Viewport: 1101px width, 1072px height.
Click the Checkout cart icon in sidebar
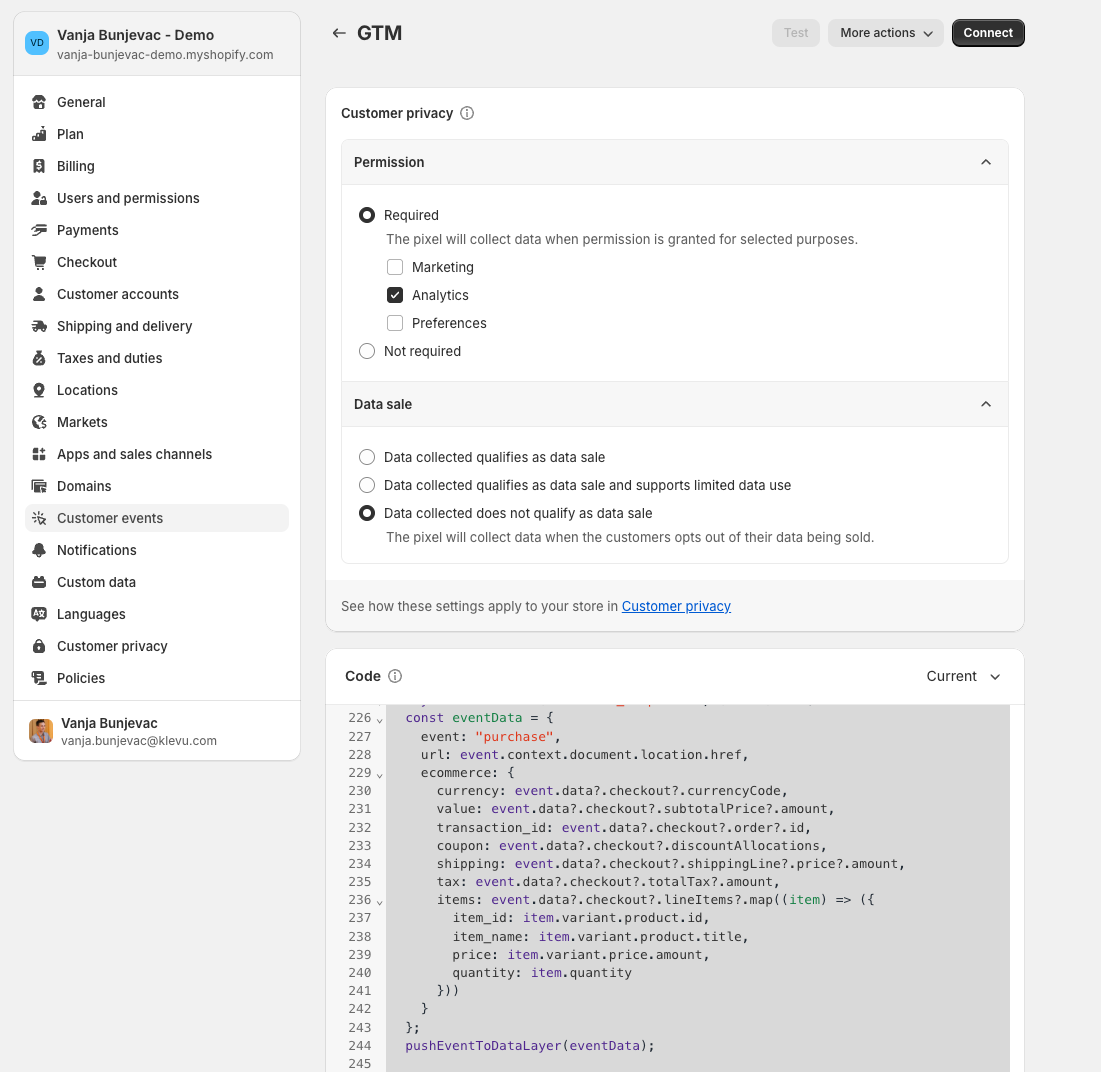pos(39,262)
